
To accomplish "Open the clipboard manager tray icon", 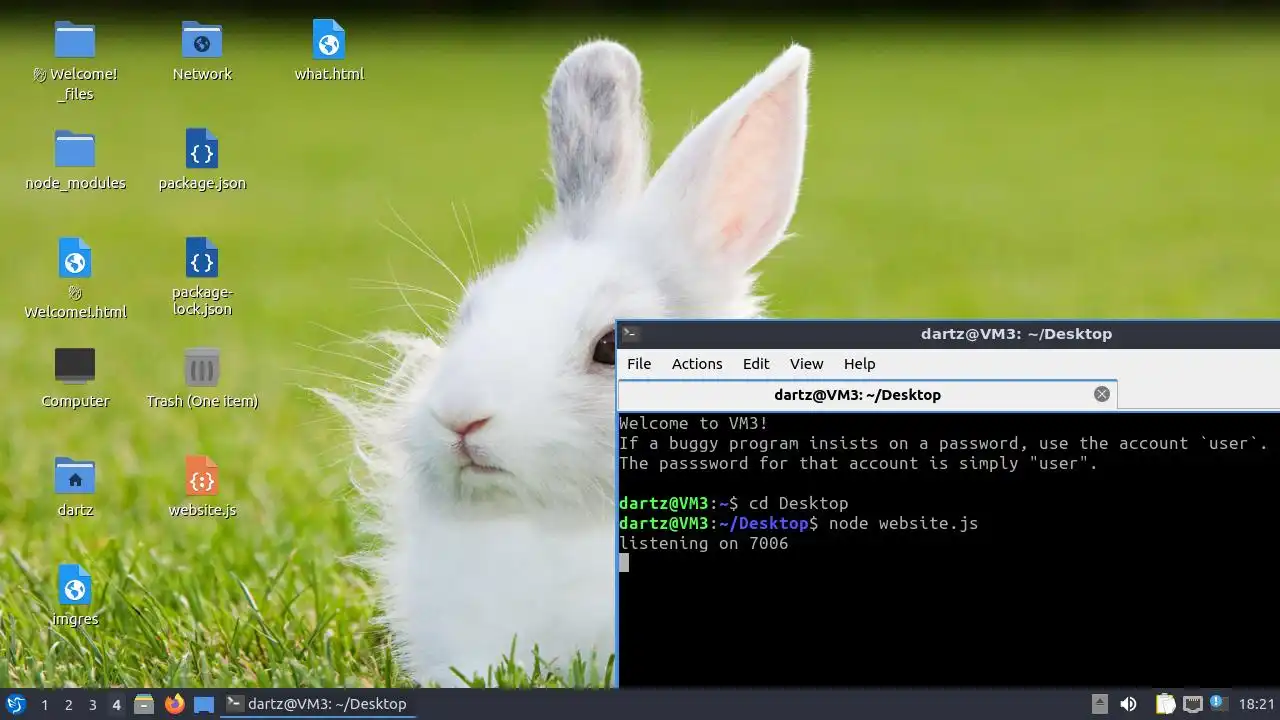I will coord(1165,704).
